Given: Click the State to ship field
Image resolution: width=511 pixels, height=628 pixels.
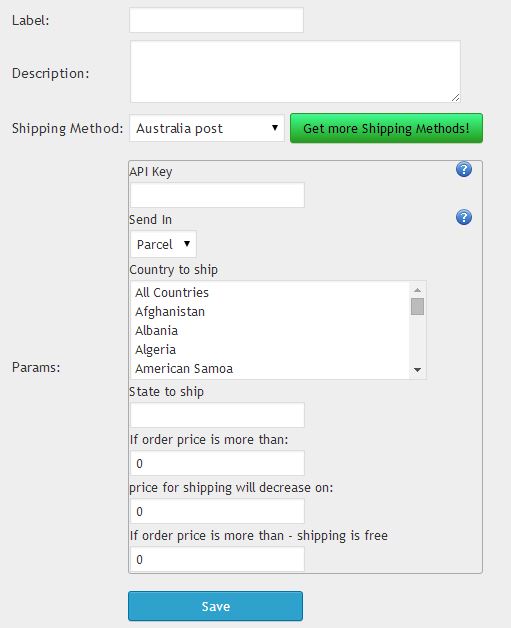Looking at the screenshot, I should (x=217, y=415).
